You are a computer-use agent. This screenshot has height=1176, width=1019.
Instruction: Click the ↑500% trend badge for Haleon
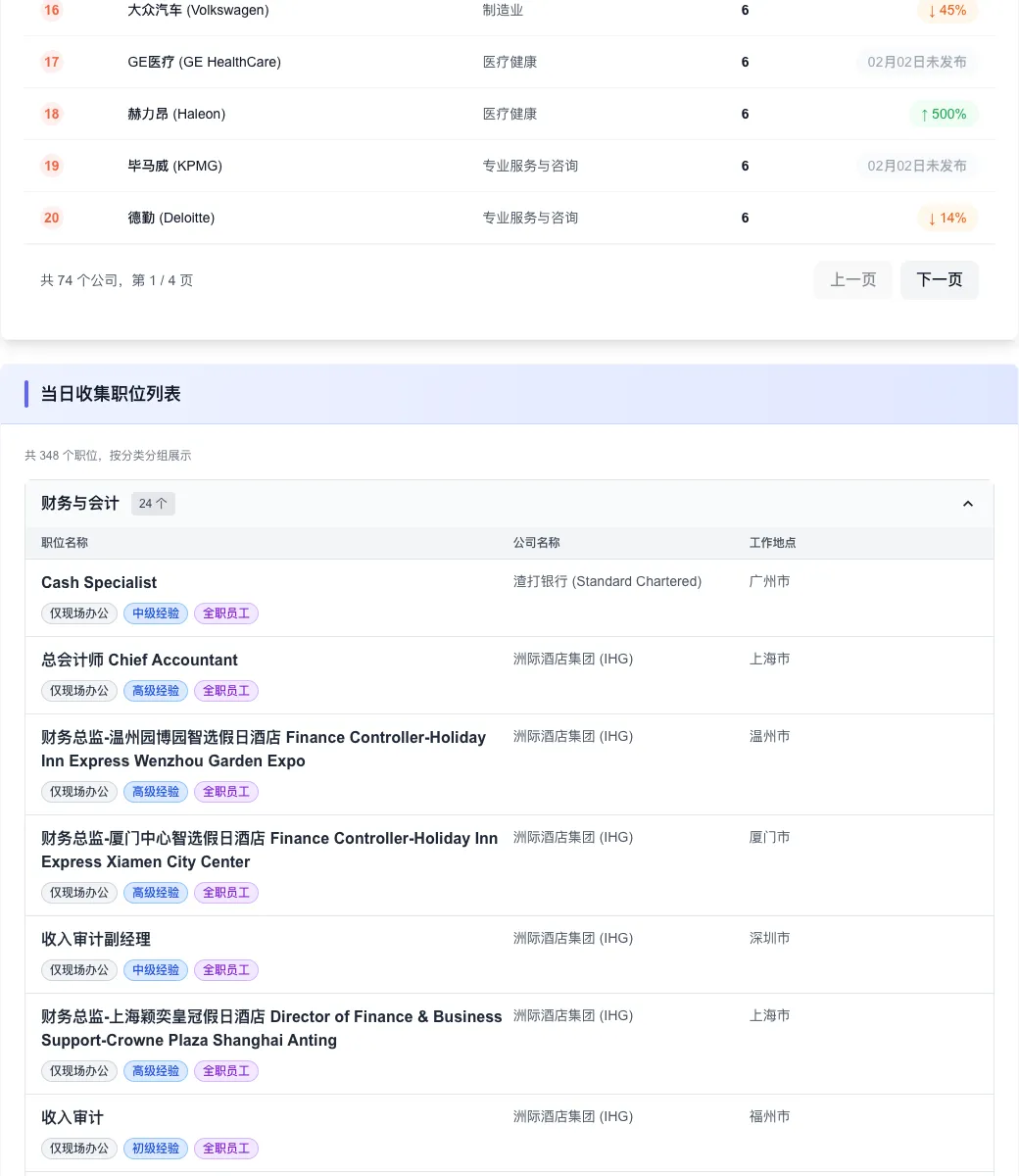pos(944,114)
